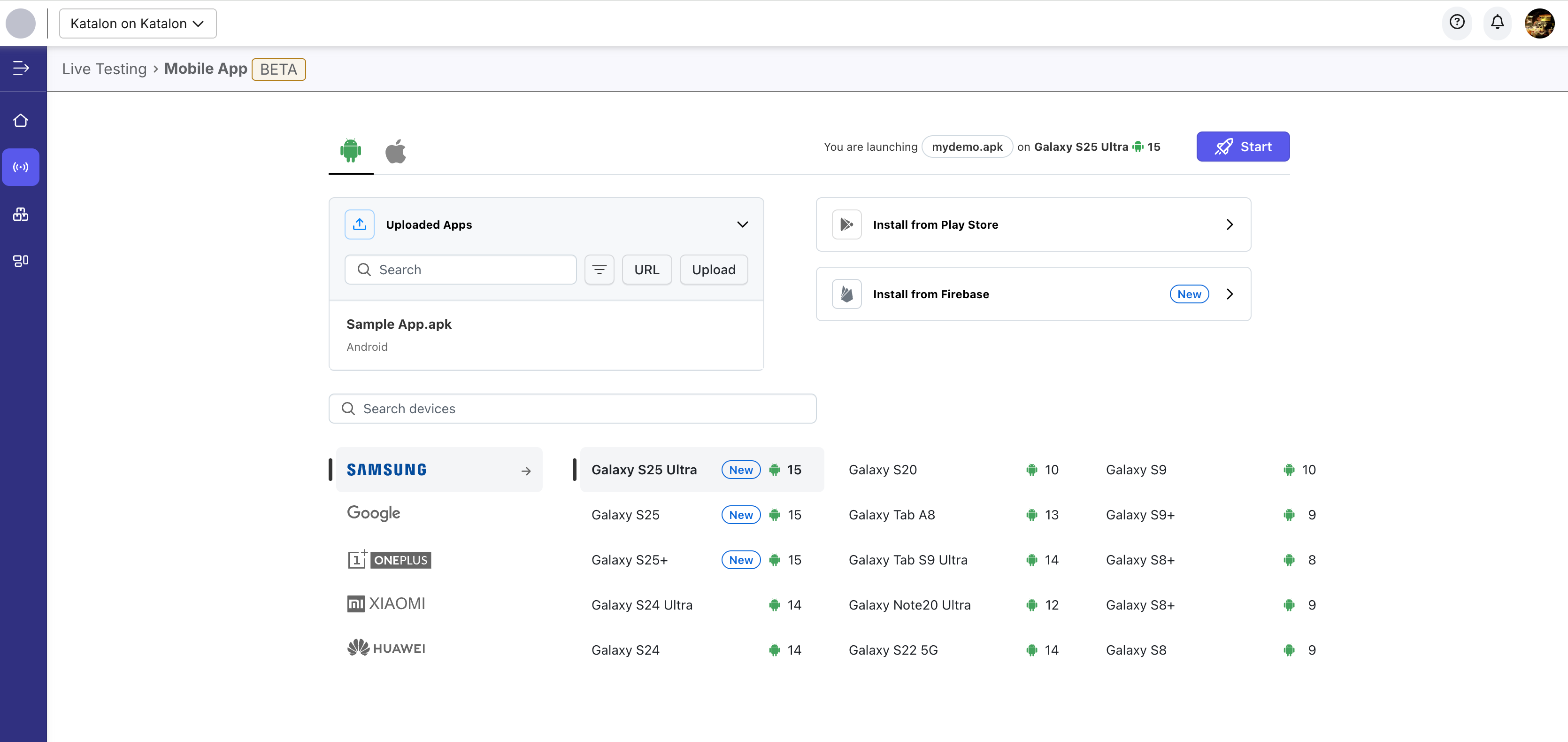Open the user profile avatar
The height and width of the screenshot is (742, 1568).
(1539, 23)
